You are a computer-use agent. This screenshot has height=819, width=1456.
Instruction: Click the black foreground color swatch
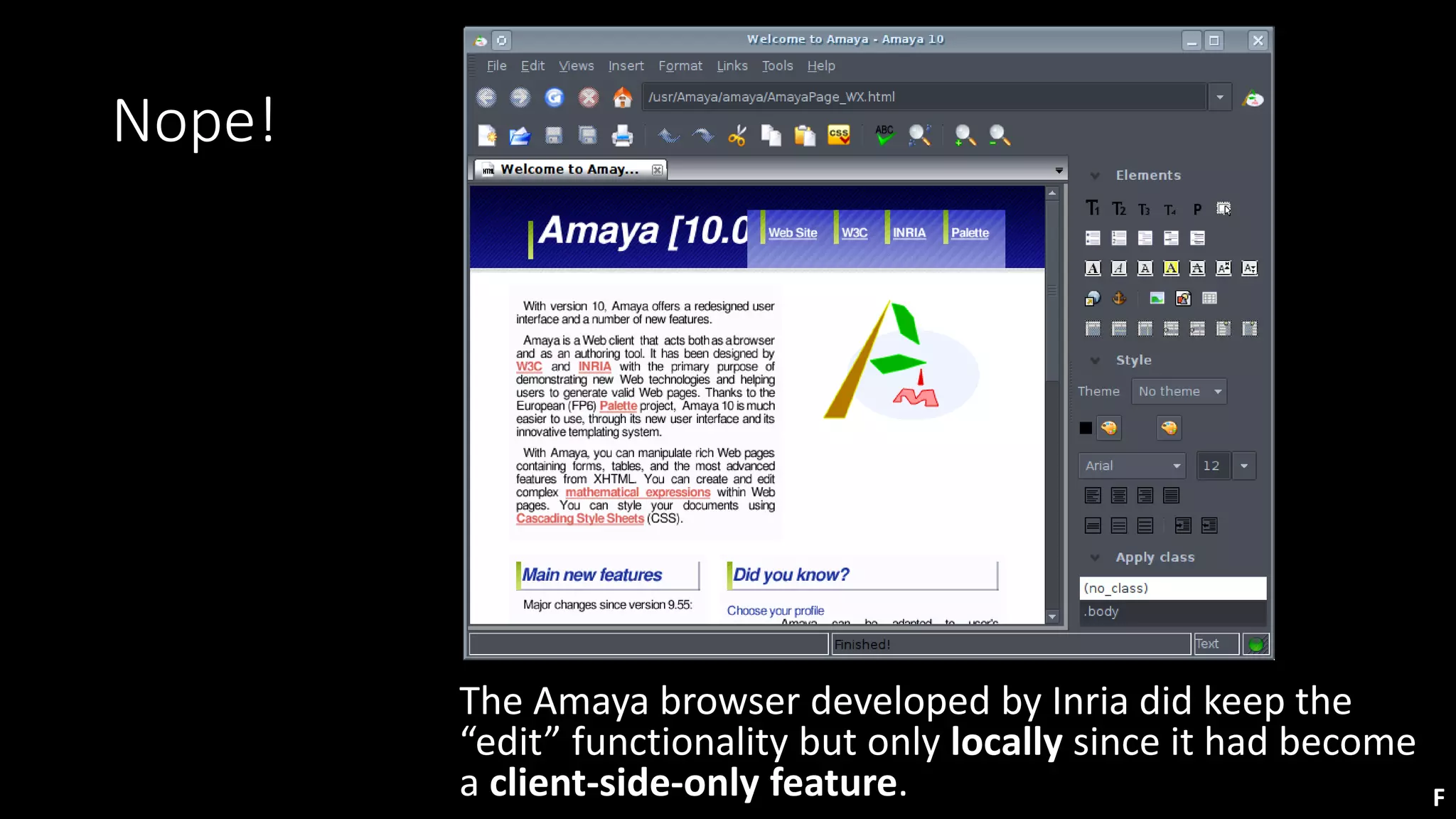pyautogui.click(x=1086, y=428)
